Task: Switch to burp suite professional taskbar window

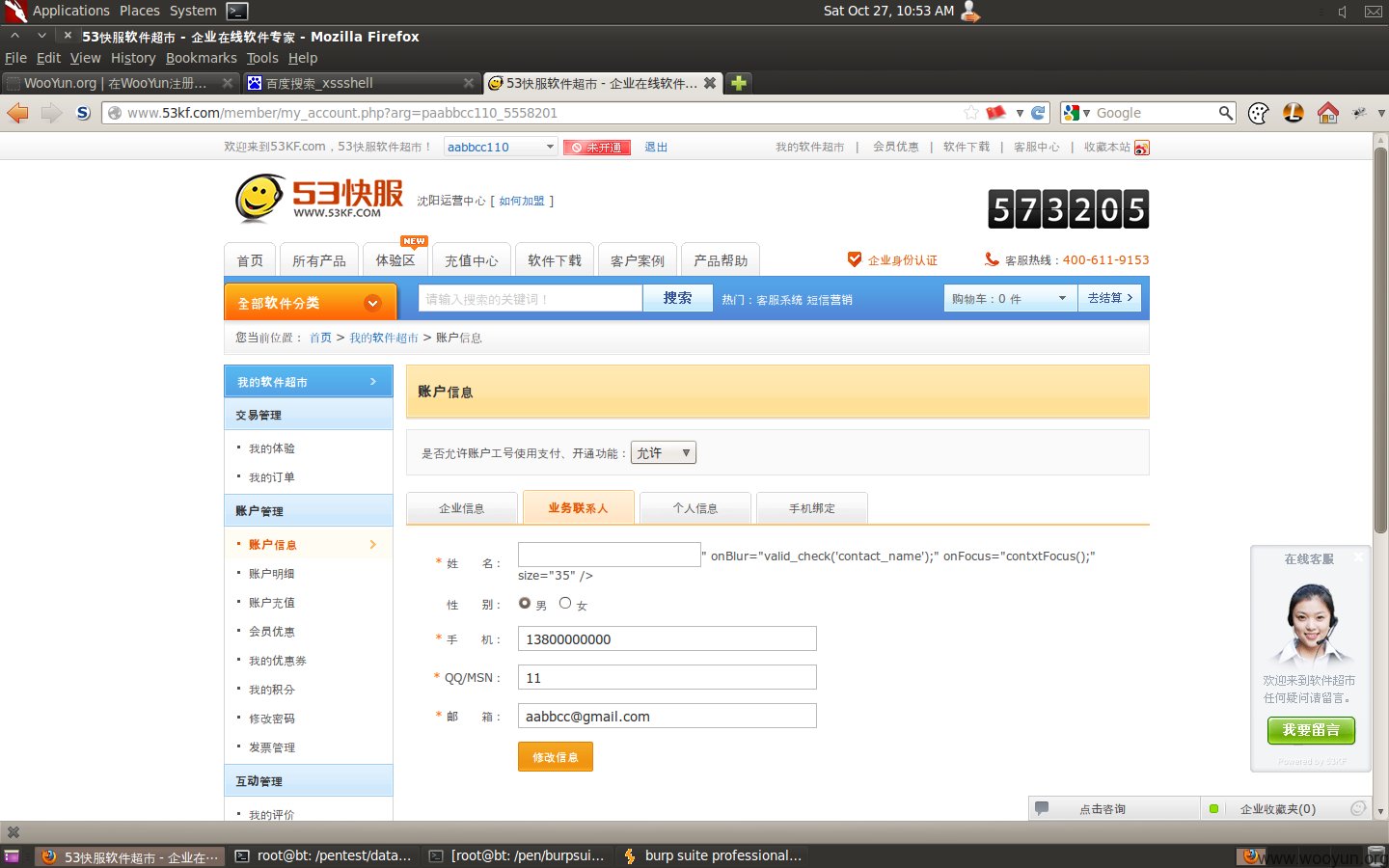Action: tap(712, 855)
